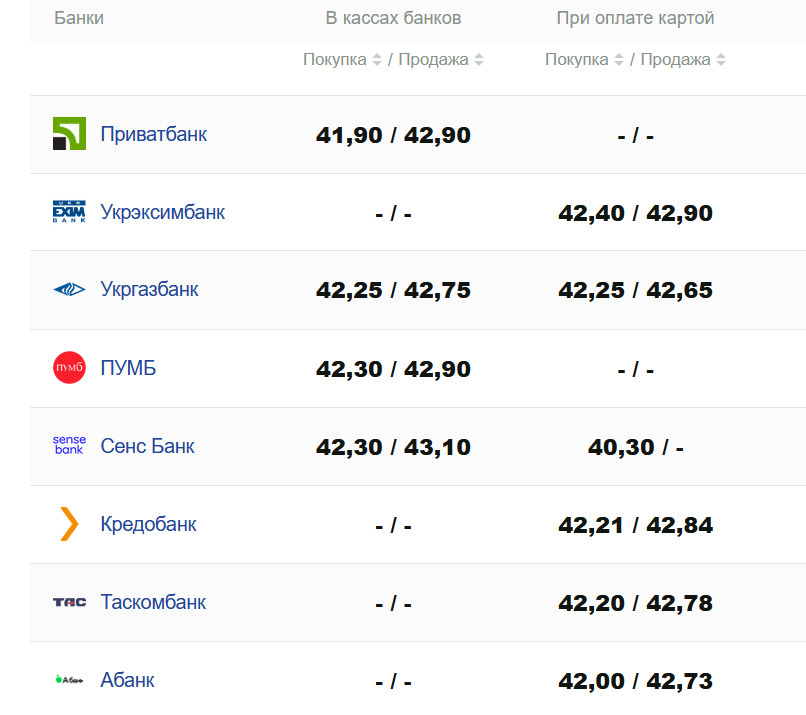Click the Abank green logo icon
Screen dimensions: 806x715
click(x=69, y=680)
